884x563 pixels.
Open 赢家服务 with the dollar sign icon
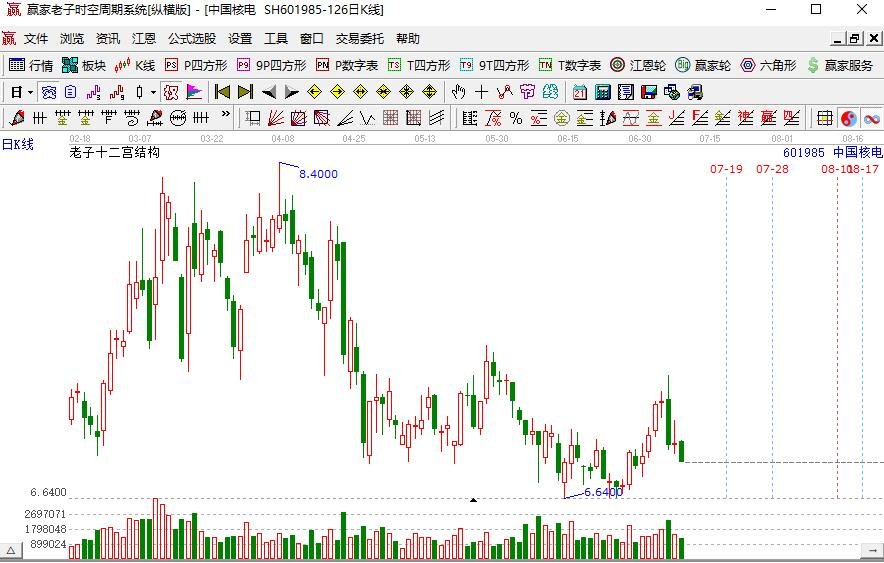(x=840, y=65)
